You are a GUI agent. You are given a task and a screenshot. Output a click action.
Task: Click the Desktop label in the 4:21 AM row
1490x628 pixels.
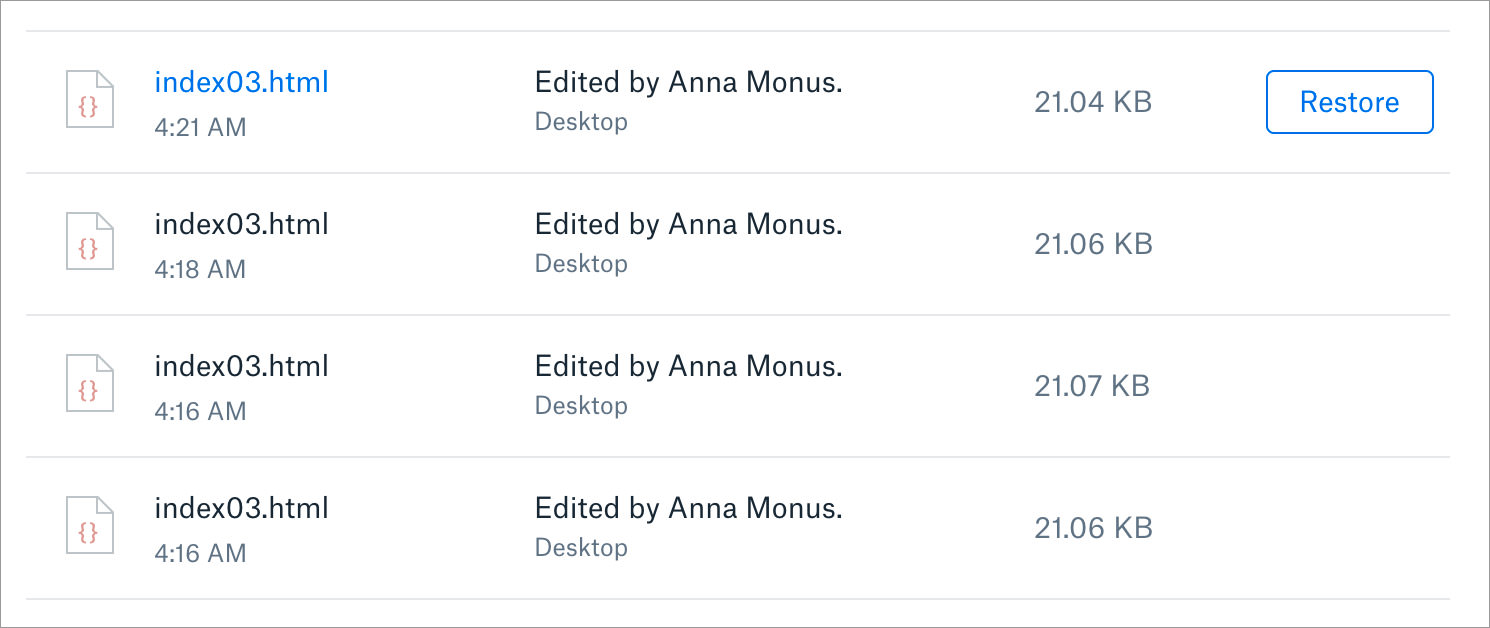coord(581,122)
